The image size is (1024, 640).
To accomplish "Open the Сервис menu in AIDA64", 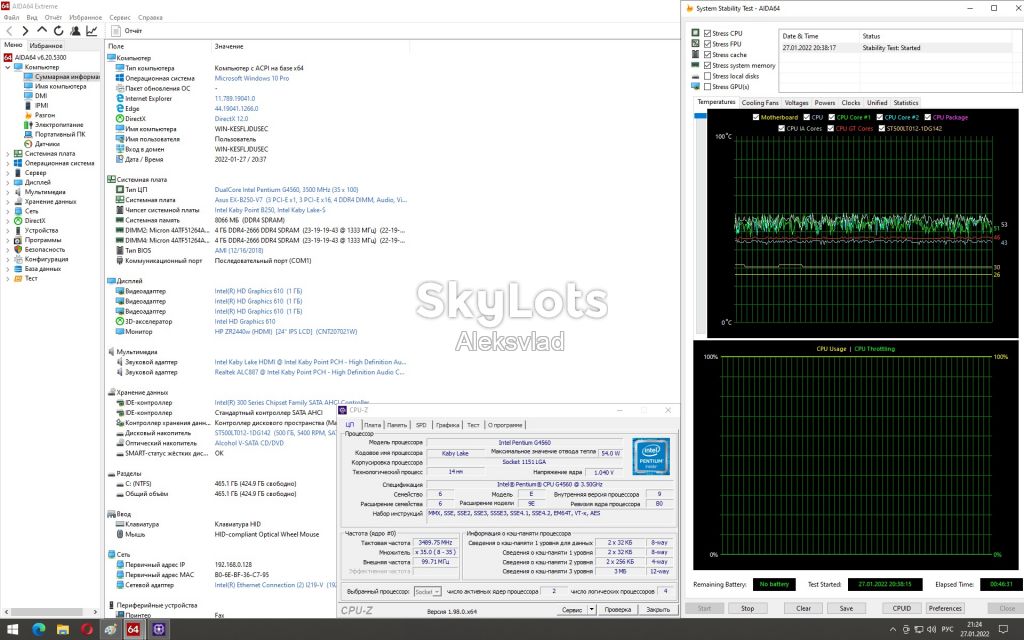I will coord(120,18).
